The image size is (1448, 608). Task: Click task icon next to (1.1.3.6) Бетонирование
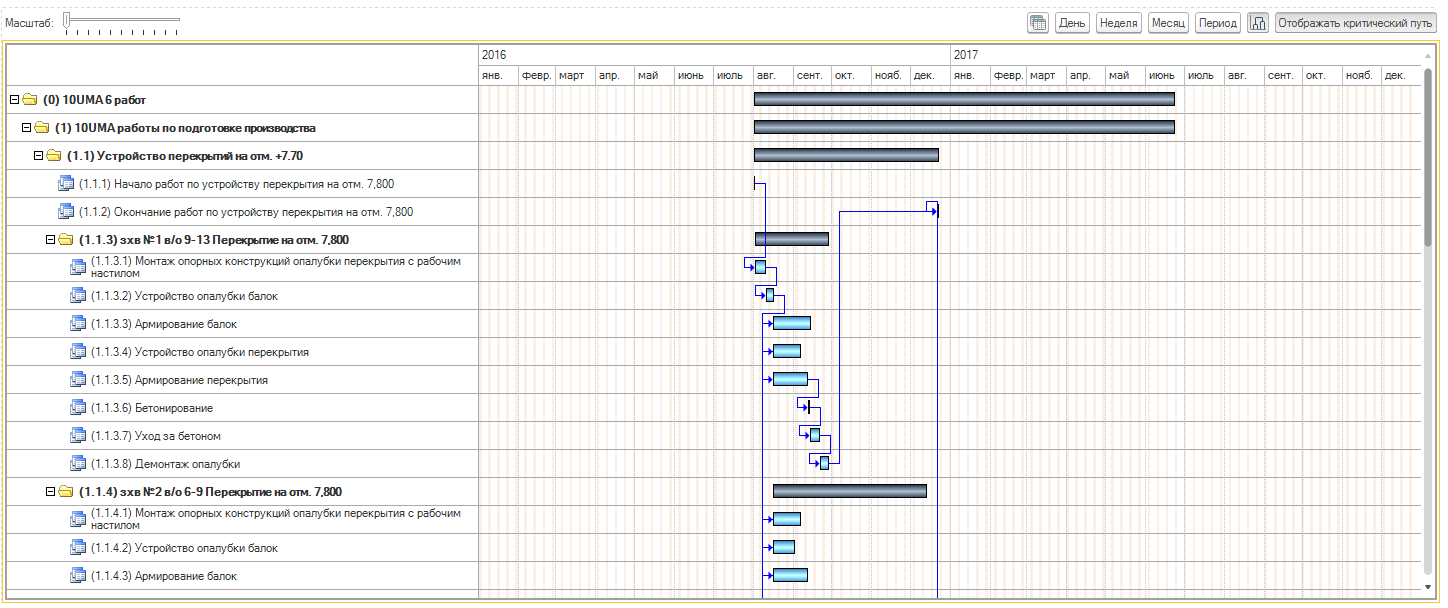point(78,408)
